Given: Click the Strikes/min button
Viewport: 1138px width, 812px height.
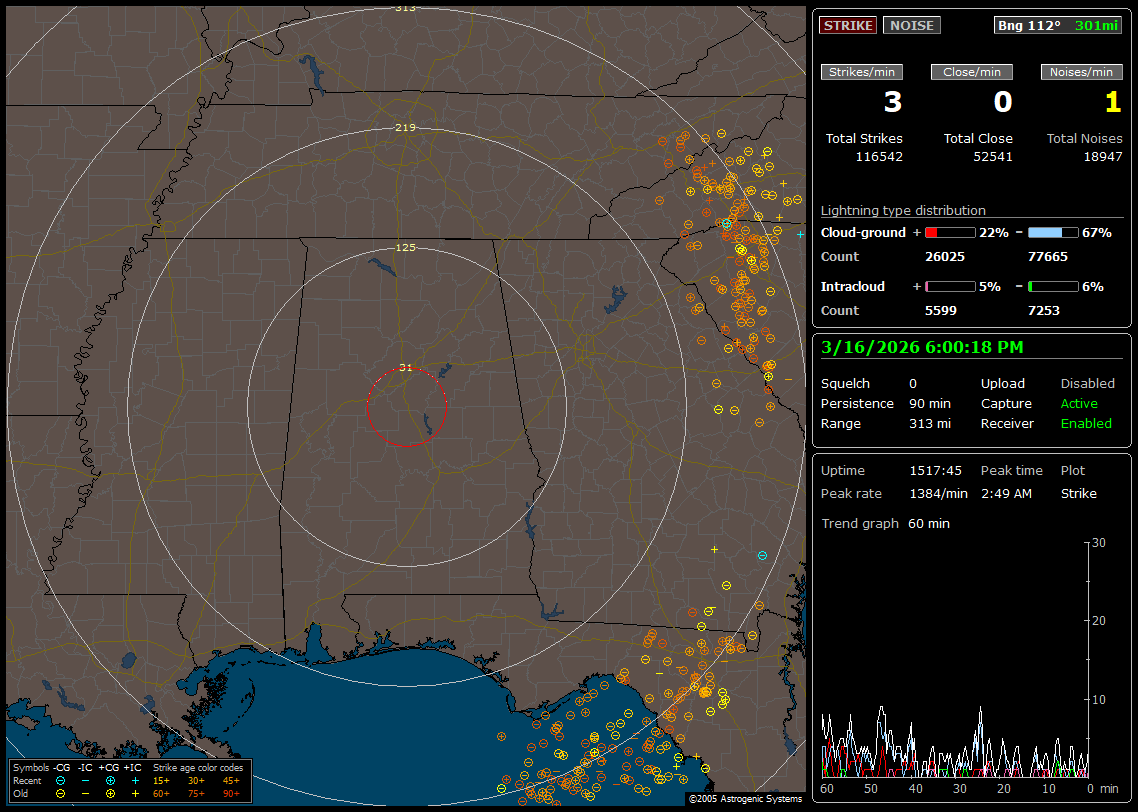Looking at the screenshot, I should coord(862,72).
